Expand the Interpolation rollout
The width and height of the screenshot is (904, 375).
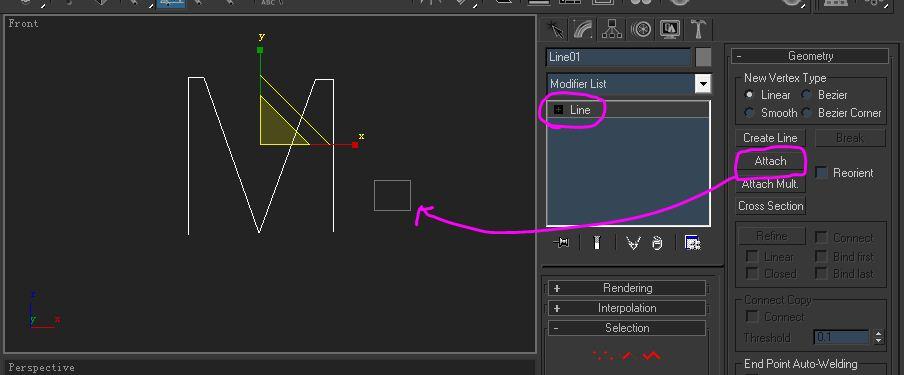coord(627,308)
